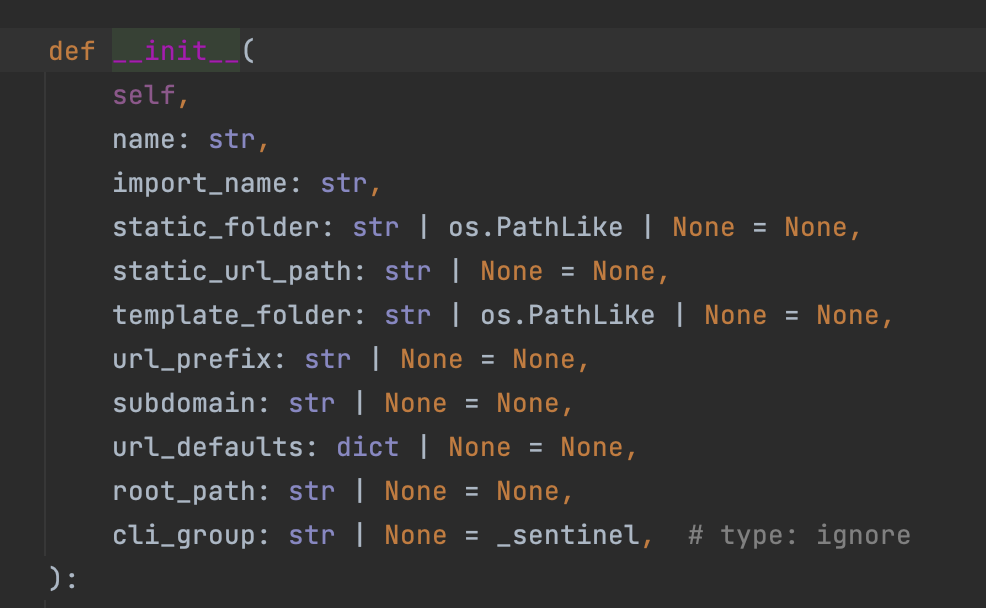Image resolution: width=986 pixels, height=608 pixels.
Task: Click the url_prefix parameter name
Action: [x=191, y=360]
